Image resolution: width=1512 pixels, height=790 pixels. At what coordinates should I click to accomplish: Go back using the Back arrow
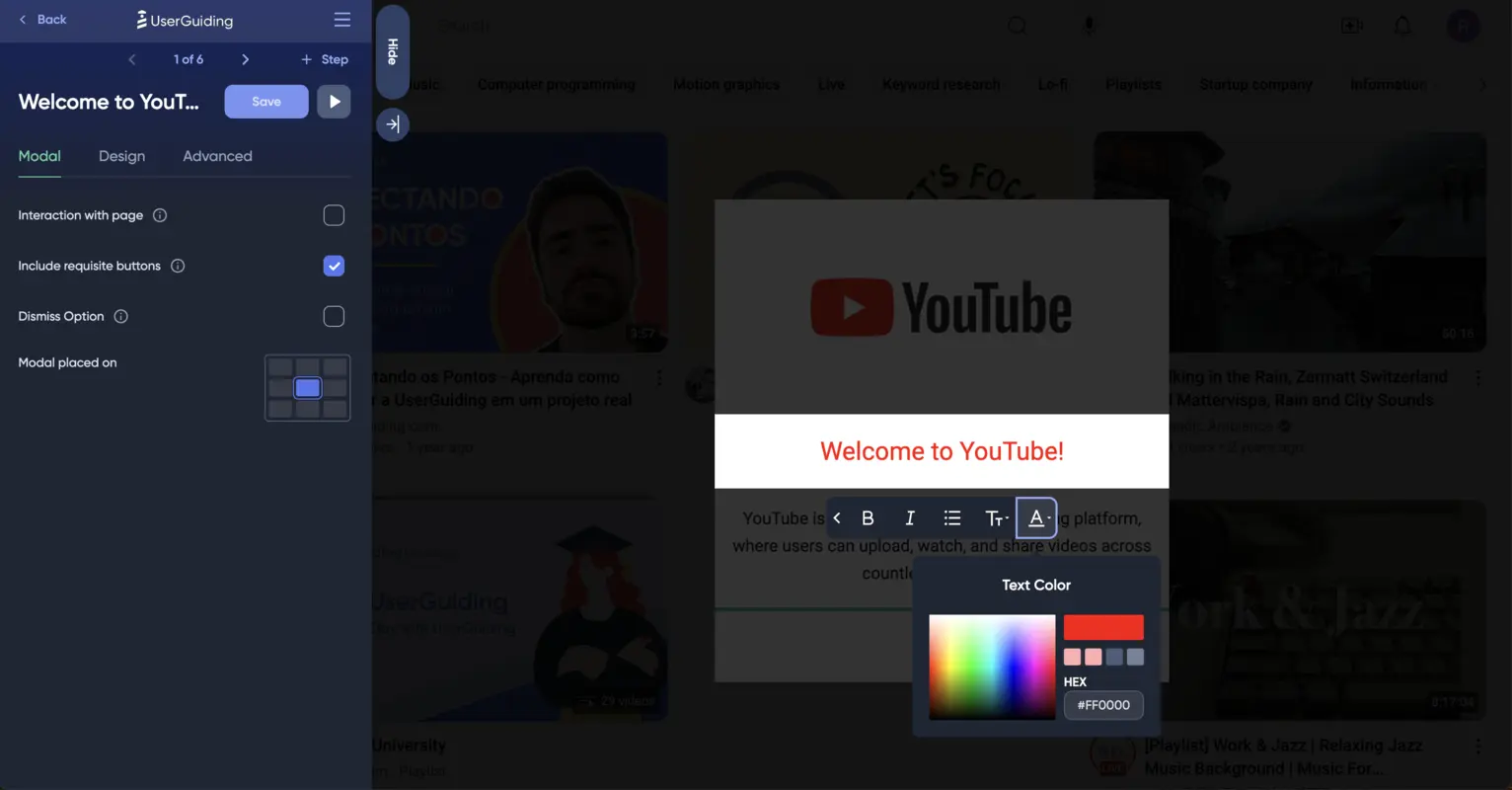[x=42, y=20]
